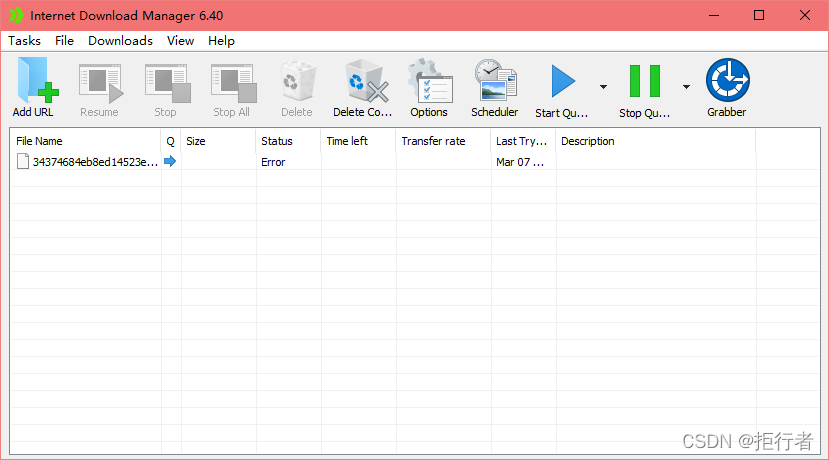Click the Start Queue play icon
Image resolution: width=829 pixels, height=460 pixels.
point(563,81)
